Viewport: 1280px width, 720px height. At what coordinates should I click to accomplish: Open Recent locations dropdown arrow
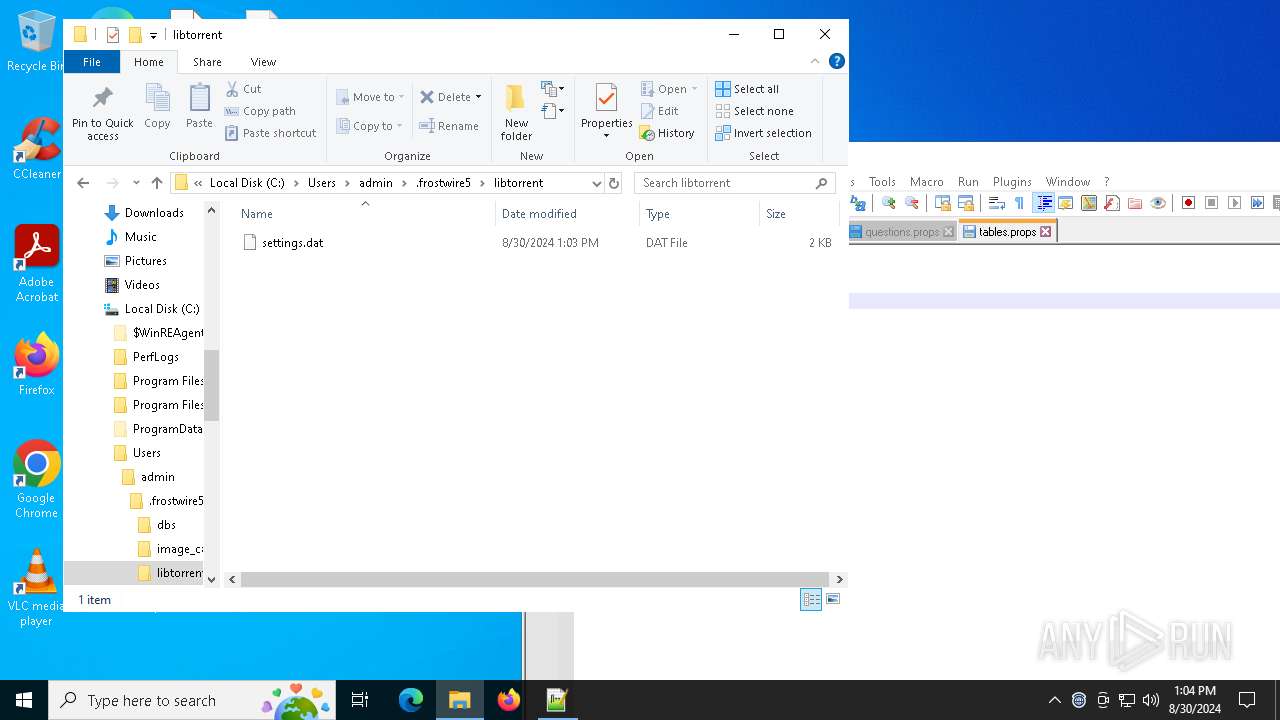tap(137, 183)
